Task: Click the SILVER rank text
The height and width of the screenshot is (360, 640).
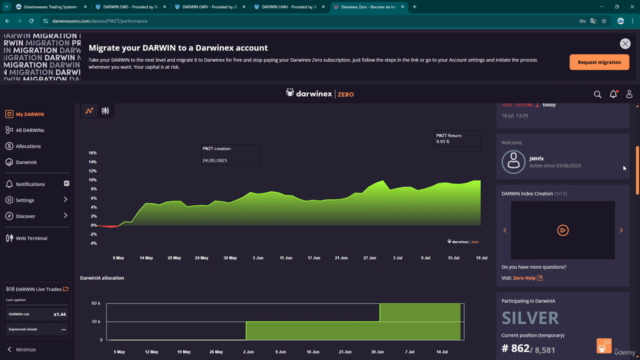Action: click(x=530, y=318)
